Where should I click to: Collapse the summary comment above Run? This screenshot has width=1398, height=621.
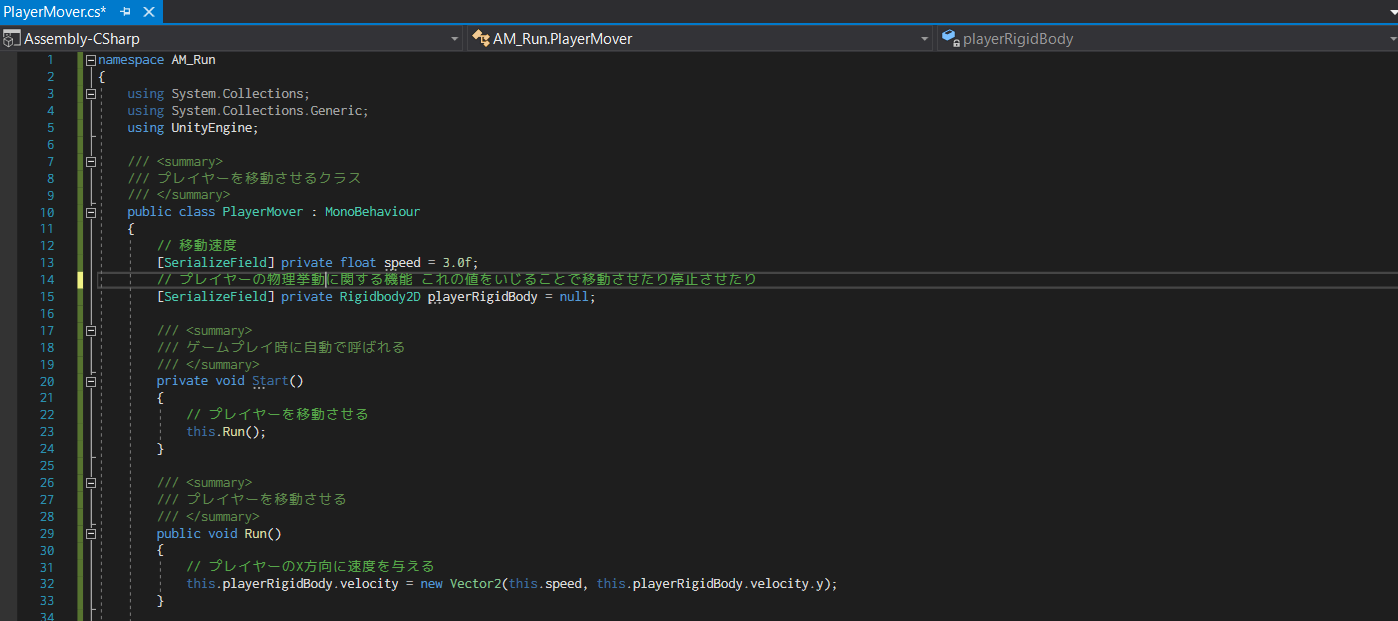(91, 483)
